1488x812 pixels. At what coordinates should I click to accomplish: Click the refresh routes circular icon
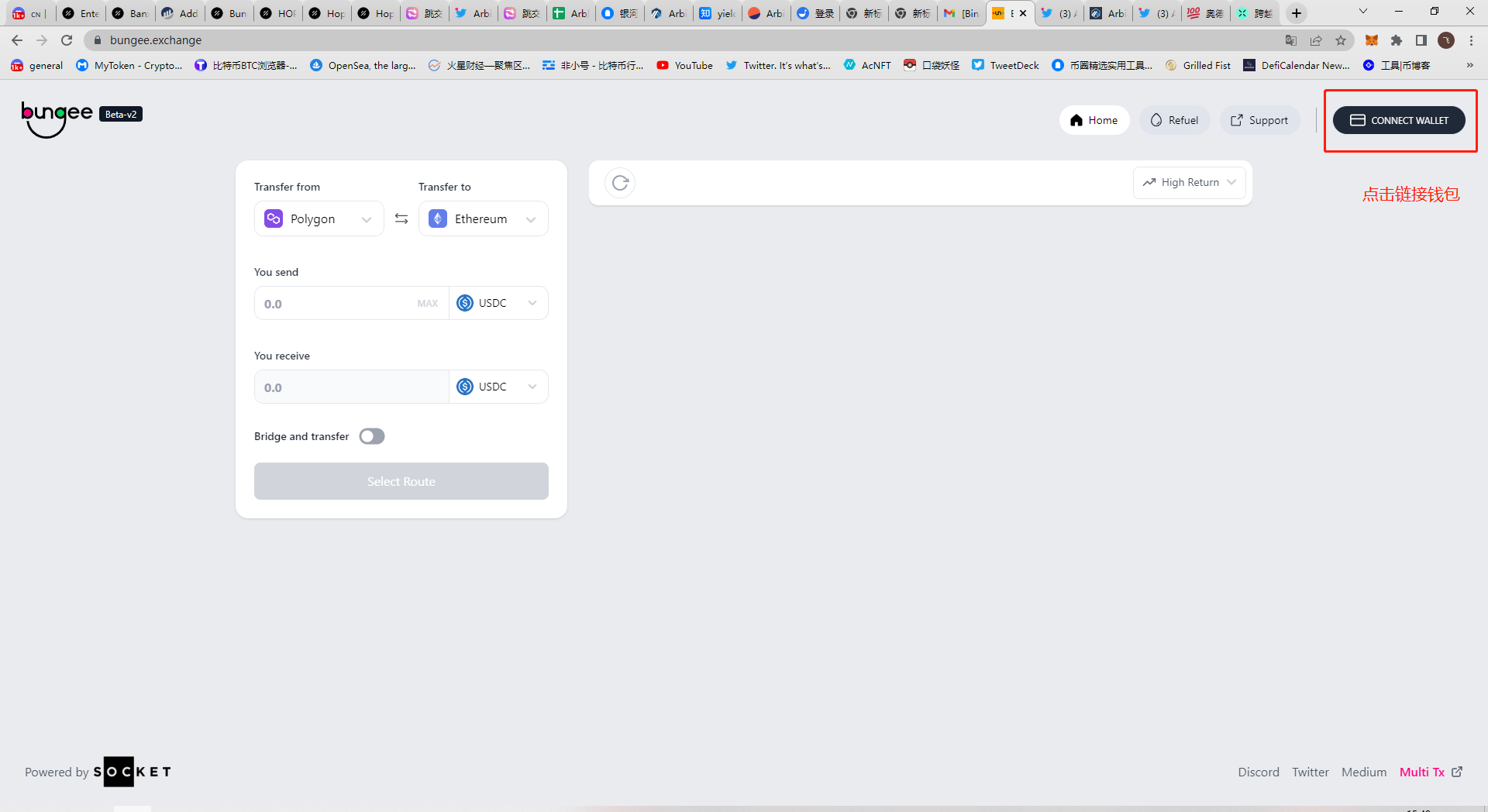620,183
